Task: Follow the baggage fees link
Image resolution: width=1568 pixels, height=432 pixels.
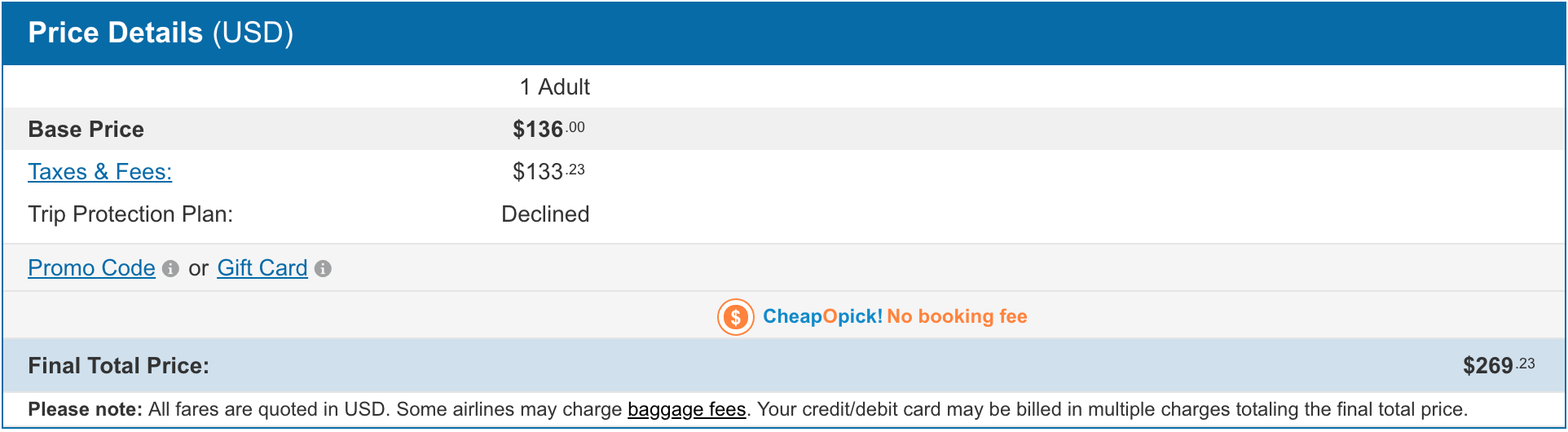Action: (x=686, y=409)
